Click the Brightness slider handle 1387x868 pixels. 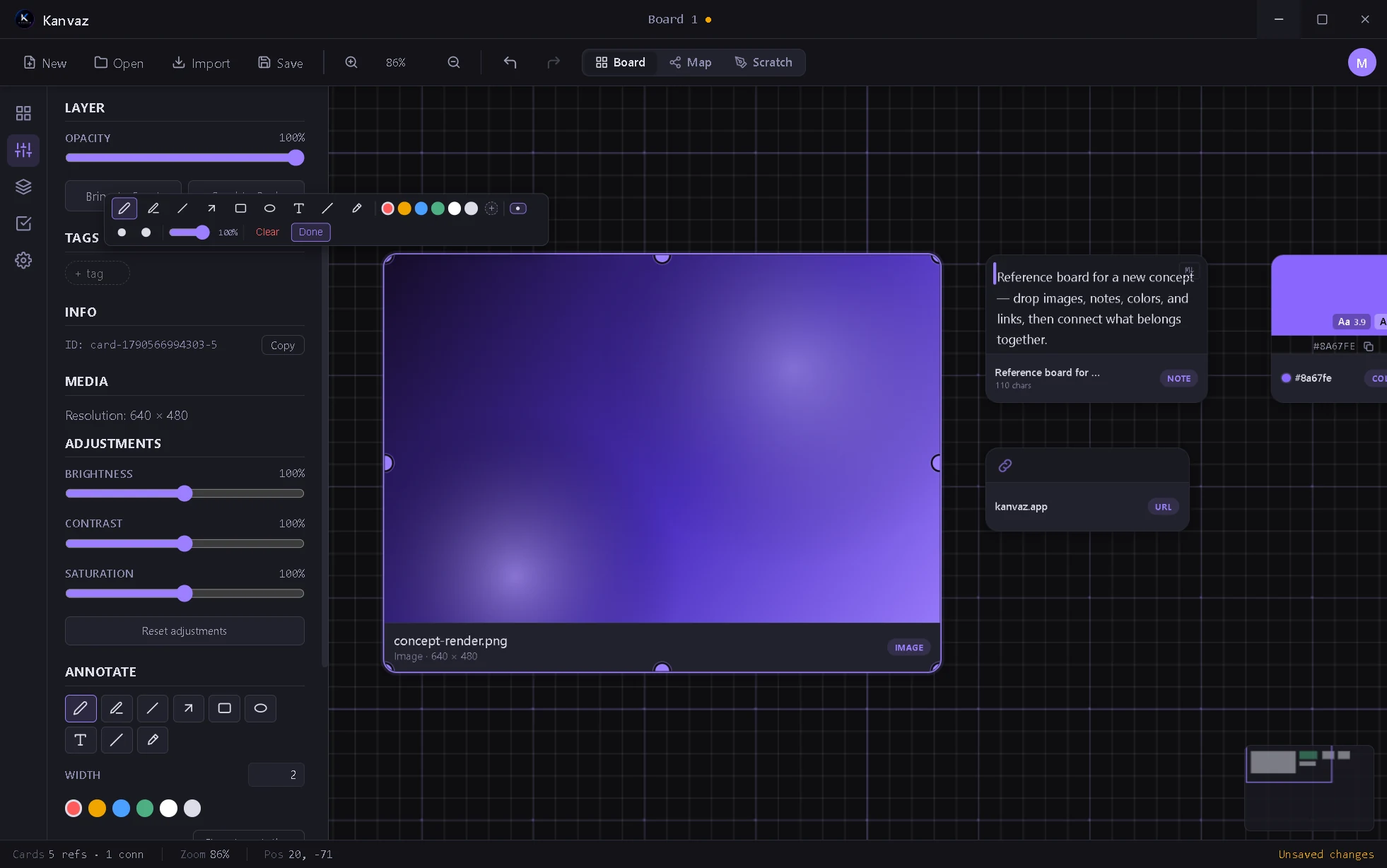click(x=185, y=493)
